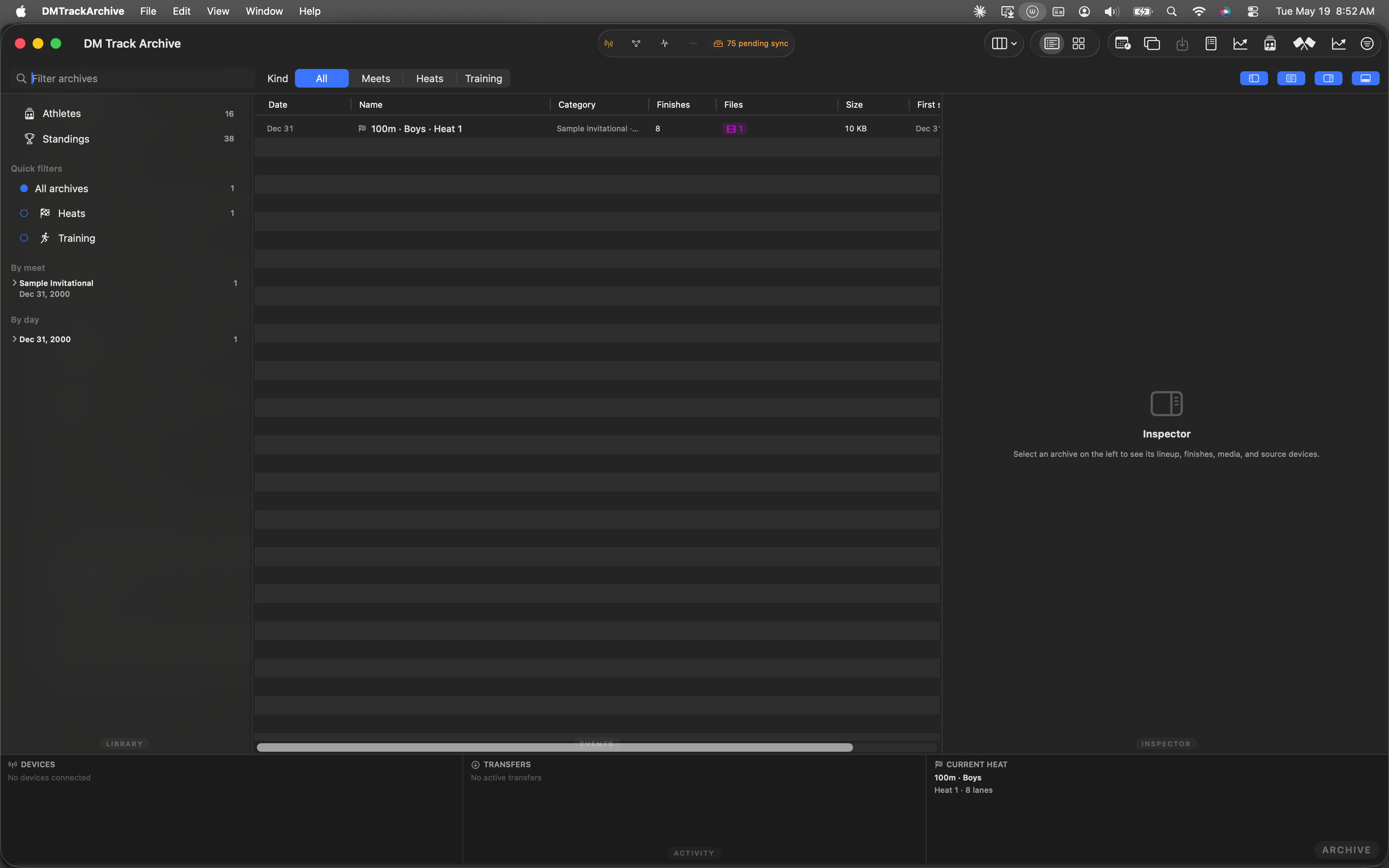Screen dimensions: 1389x868
Task: Switch to grid view mode
Action: [x=1079, y=44]
